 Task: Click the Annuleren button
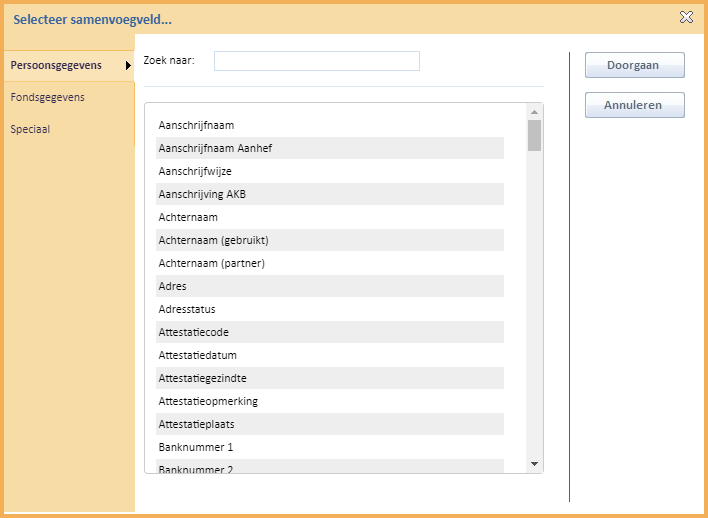pos(634,105)
